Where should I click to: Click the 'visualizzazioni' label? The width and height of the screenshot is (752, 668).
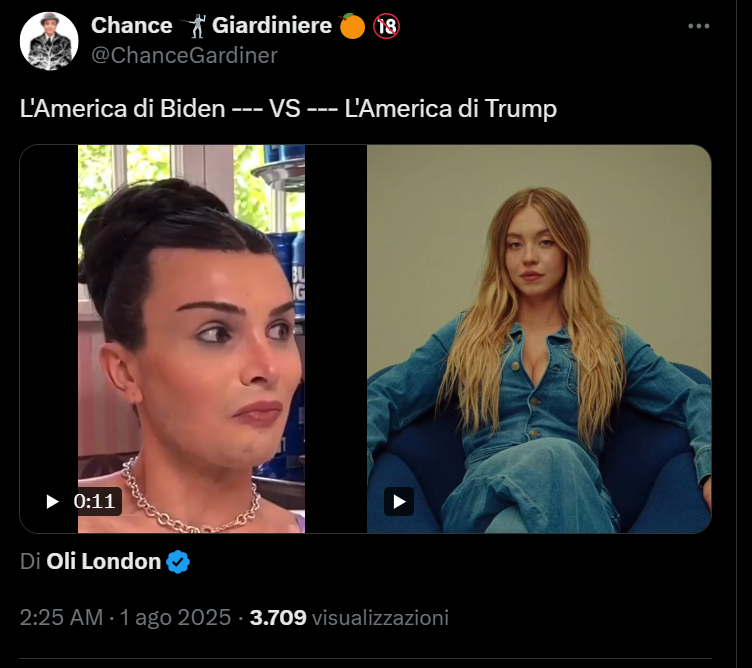[380, 618]
